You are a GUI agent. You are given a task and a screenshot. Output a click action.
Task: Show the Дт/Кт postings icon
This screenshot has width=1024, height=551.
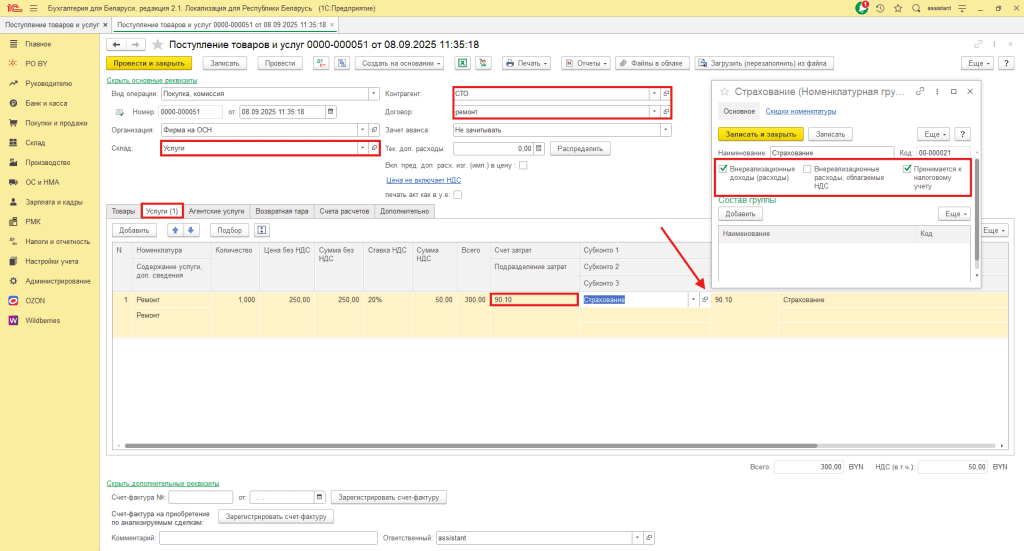tap(321, 63)
